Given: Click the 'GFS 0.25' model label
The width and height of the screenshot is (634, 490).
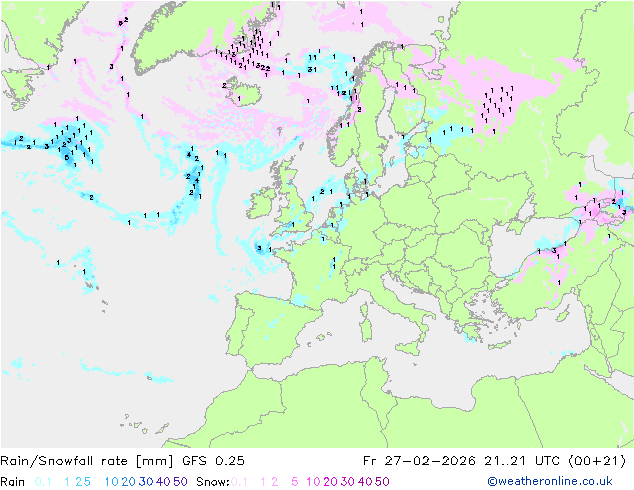Looking at the screenshot, I should tap(213, 461).
